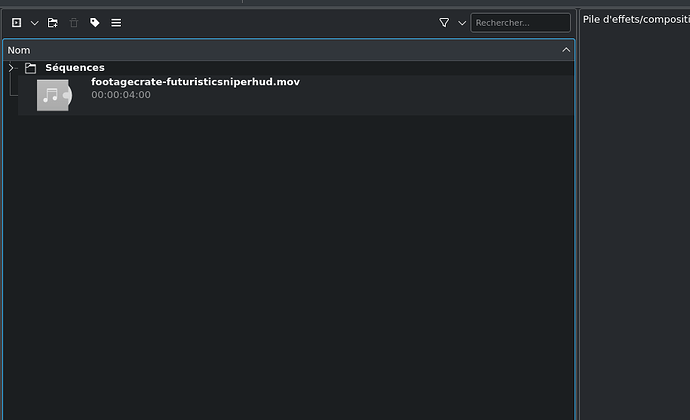690x420 pixels.
Task: Open the Add Clip dropdown arrow
Action: point(34,23)
